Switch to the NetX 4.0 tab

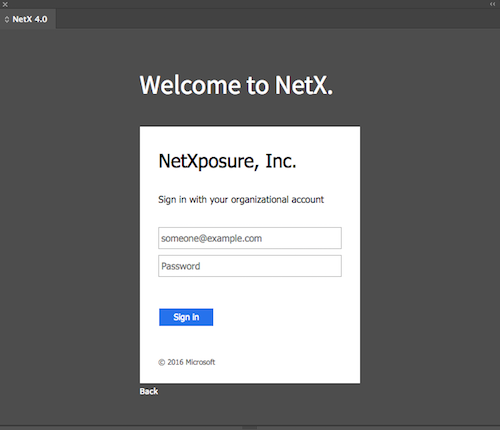click(28, 19)
